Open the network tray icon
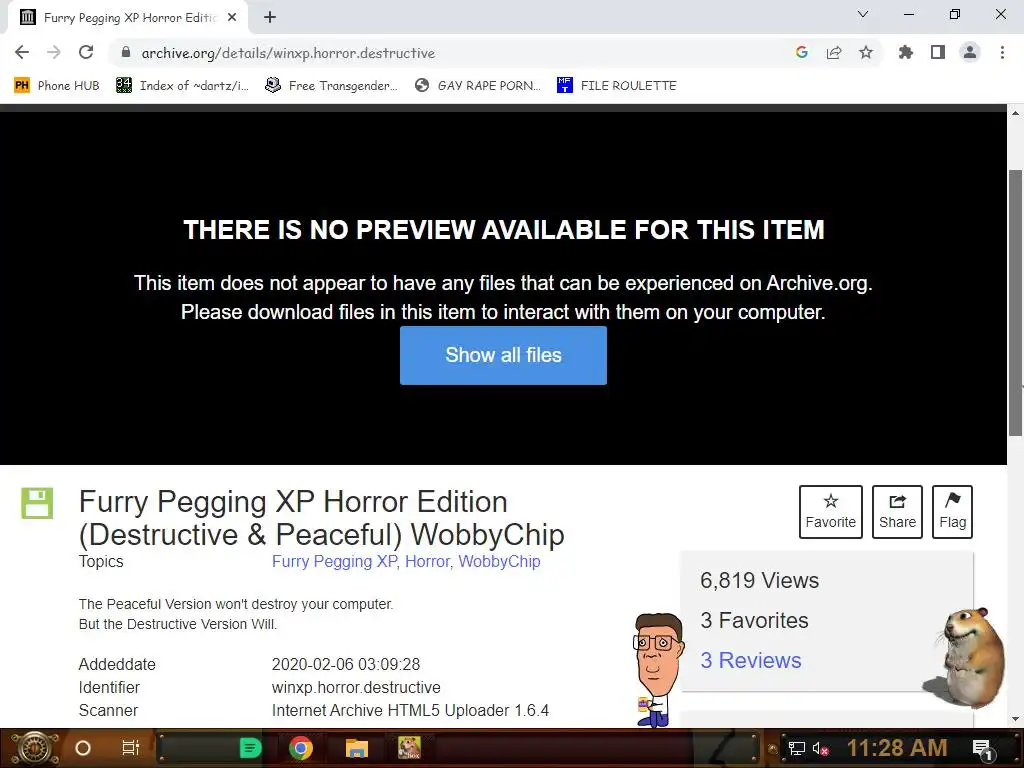This screenshot has width=1024, height=768. [x=797, y=748]
